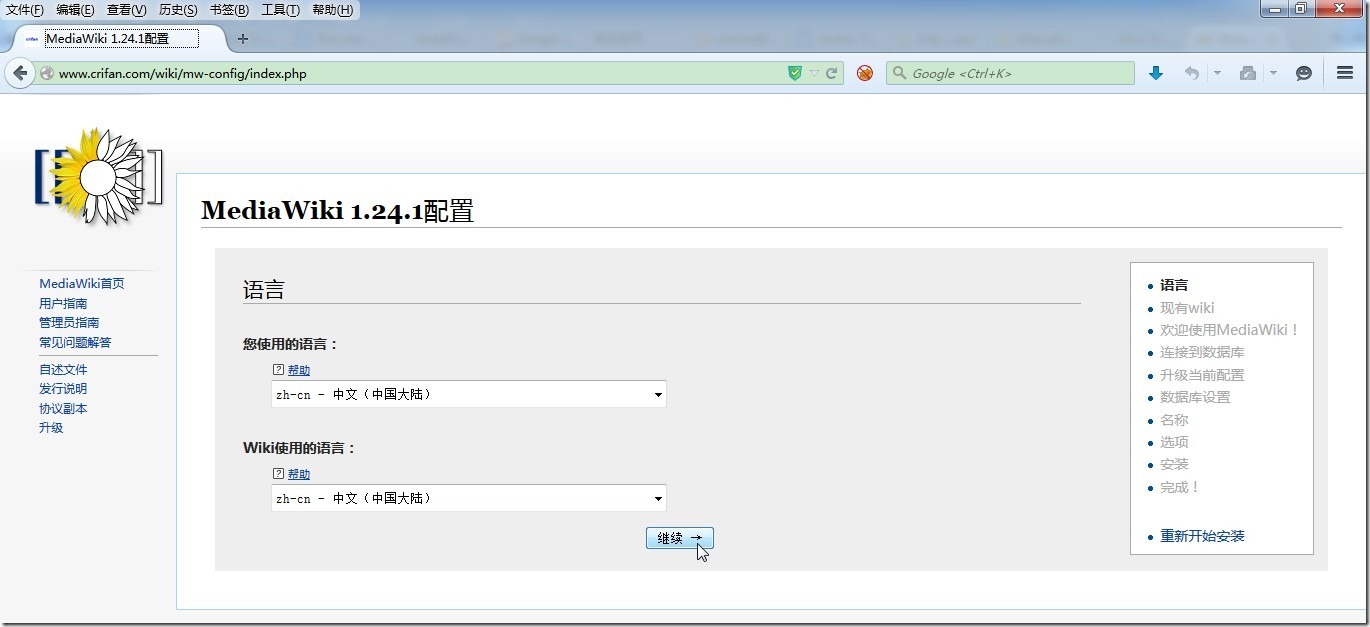Maximize the browser window
1370x627 pixels.
pos(1301,9)
